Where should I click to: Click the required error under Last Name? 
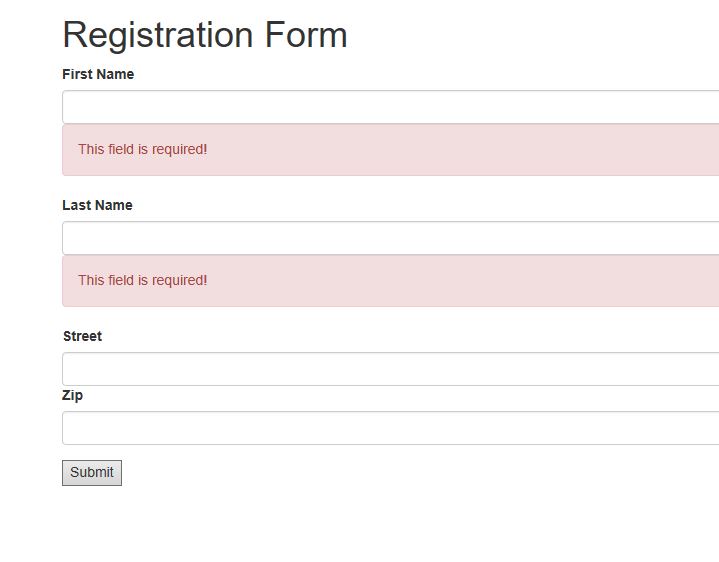143,280
